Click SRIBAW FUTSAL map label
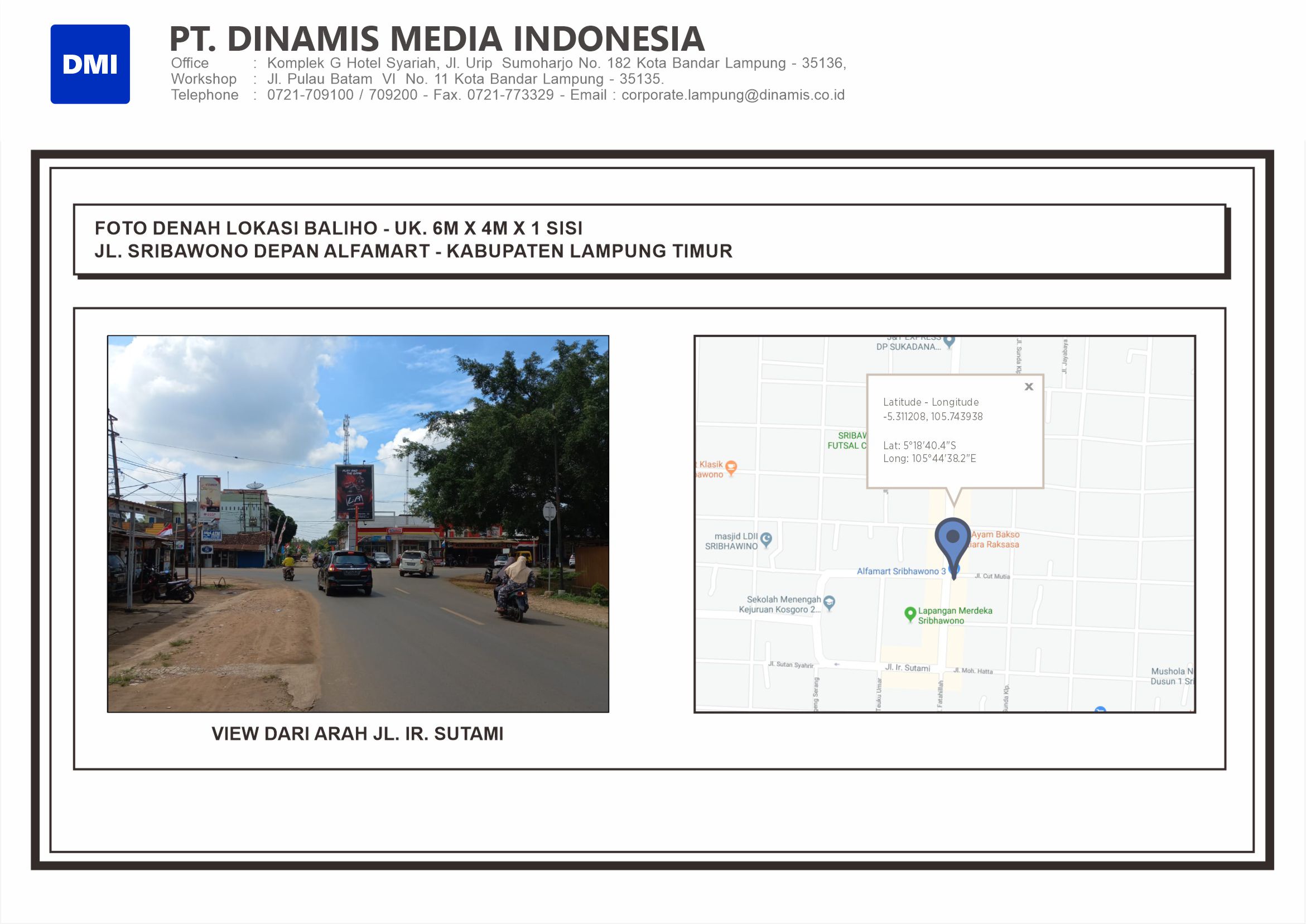Screen dimensions: 1306x924 click(x=847, y=440)
